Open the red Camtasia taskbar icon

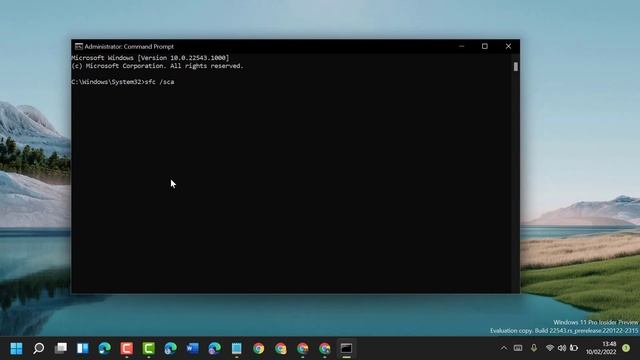(127, 348)
